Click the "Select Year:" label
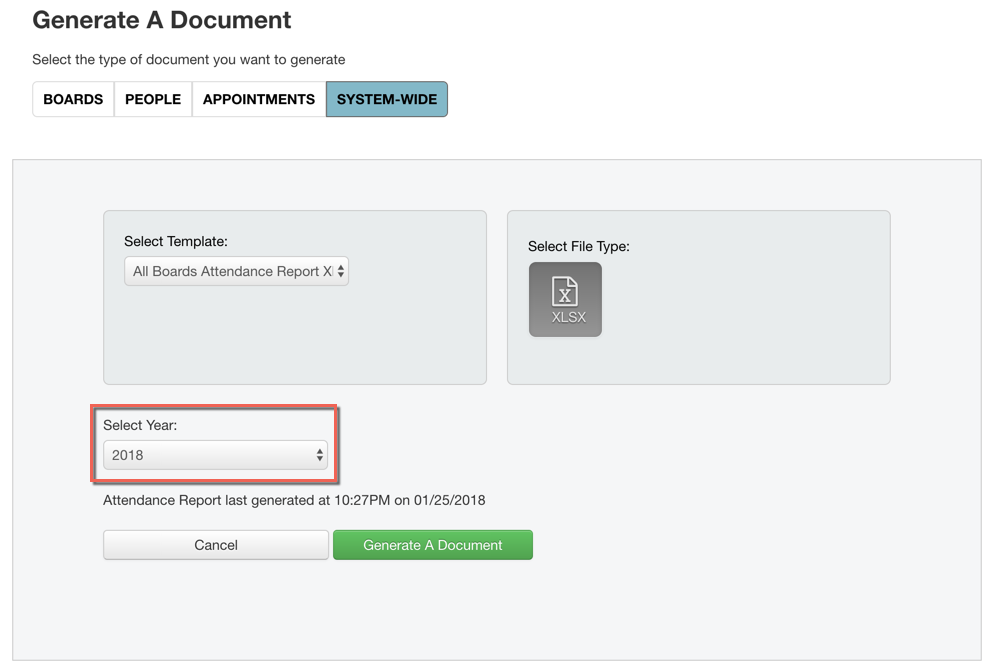The image size is (994, 670). pyautogui.click(x=140, y=425)
